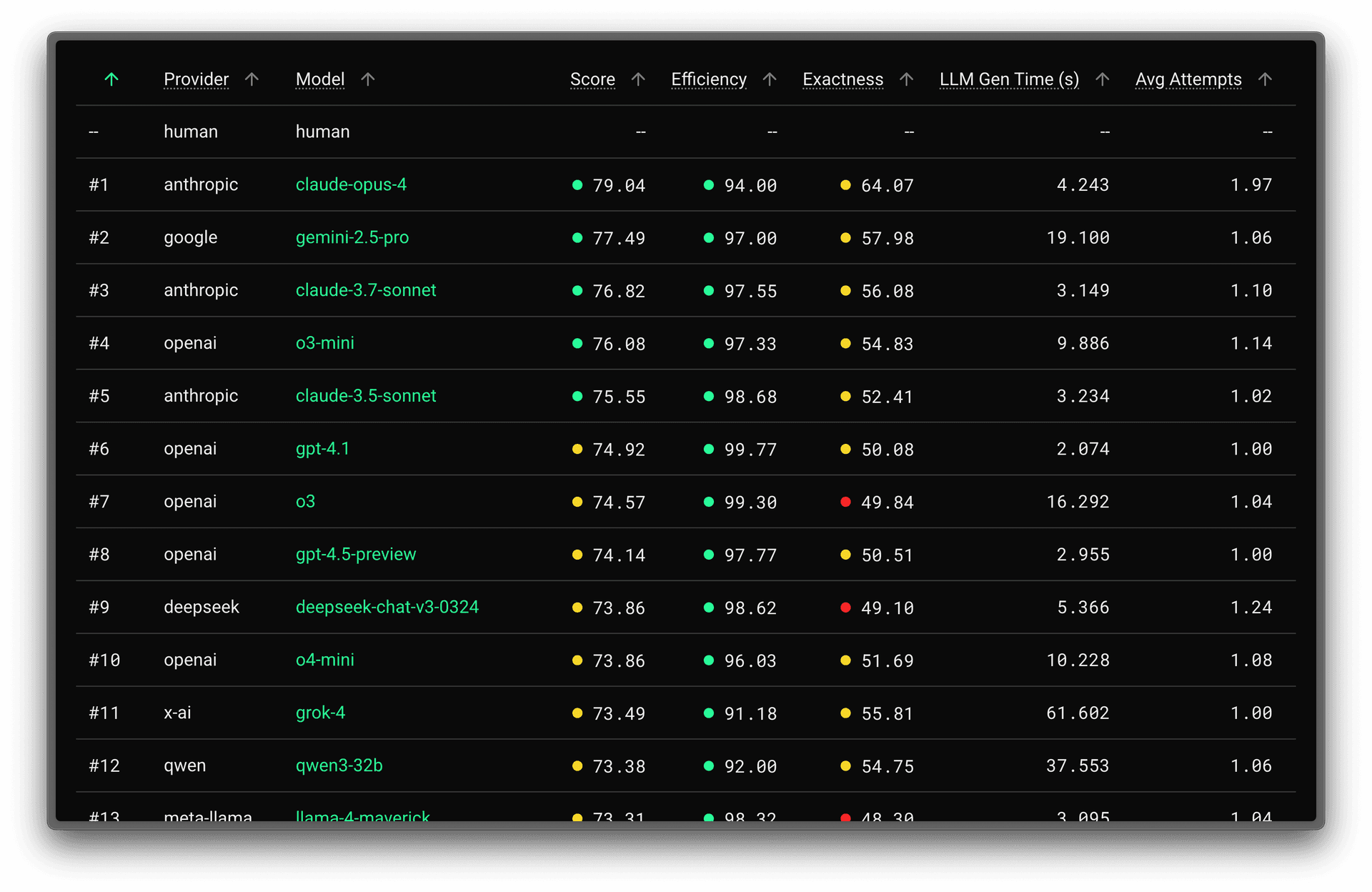Open the grok-4 model link
Image resolution: width=1372 pixels, height=892 pixels.
click(x=320, y=713)
